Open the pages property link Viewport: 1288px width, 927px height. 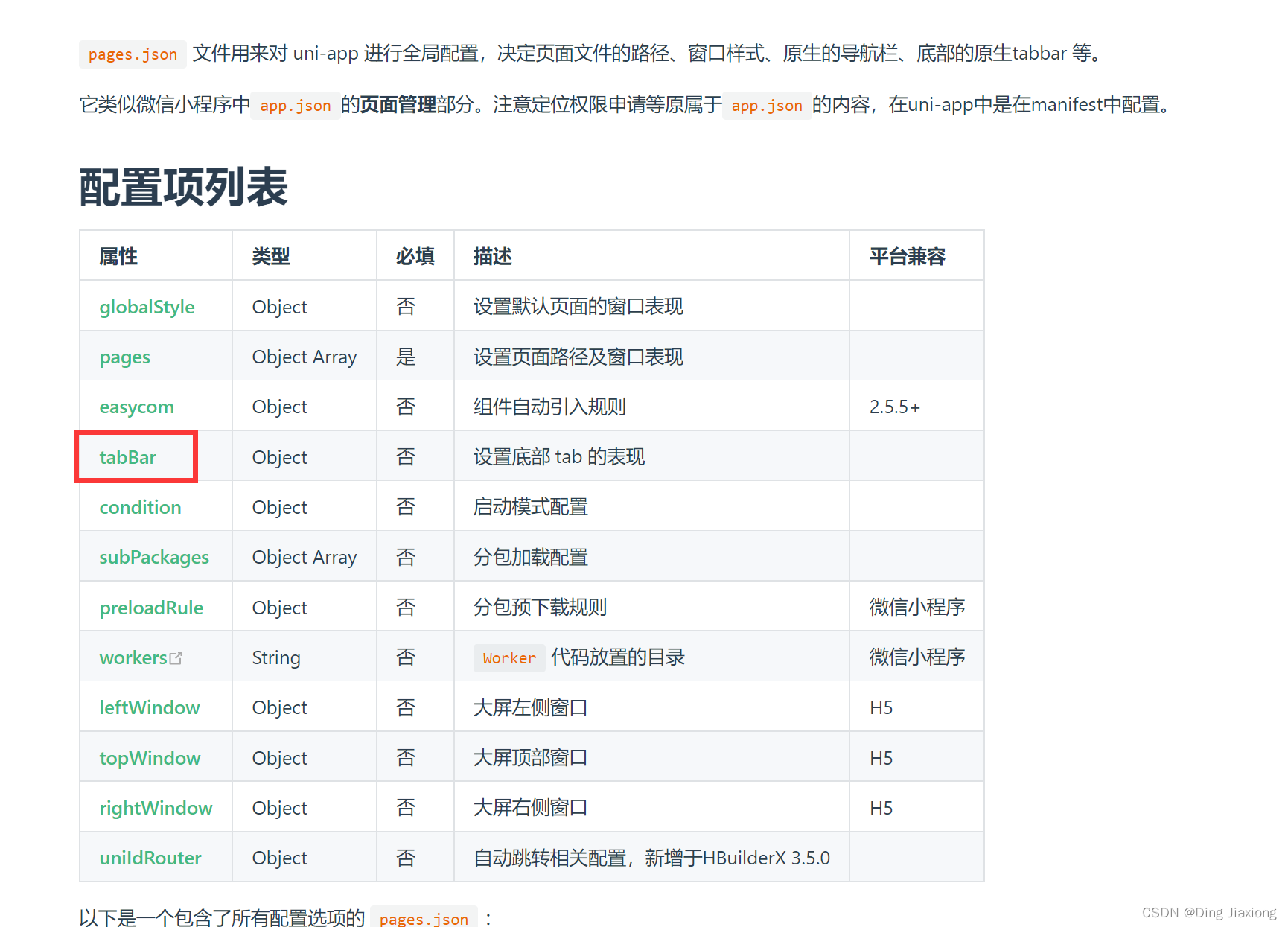tap(124, 357)
